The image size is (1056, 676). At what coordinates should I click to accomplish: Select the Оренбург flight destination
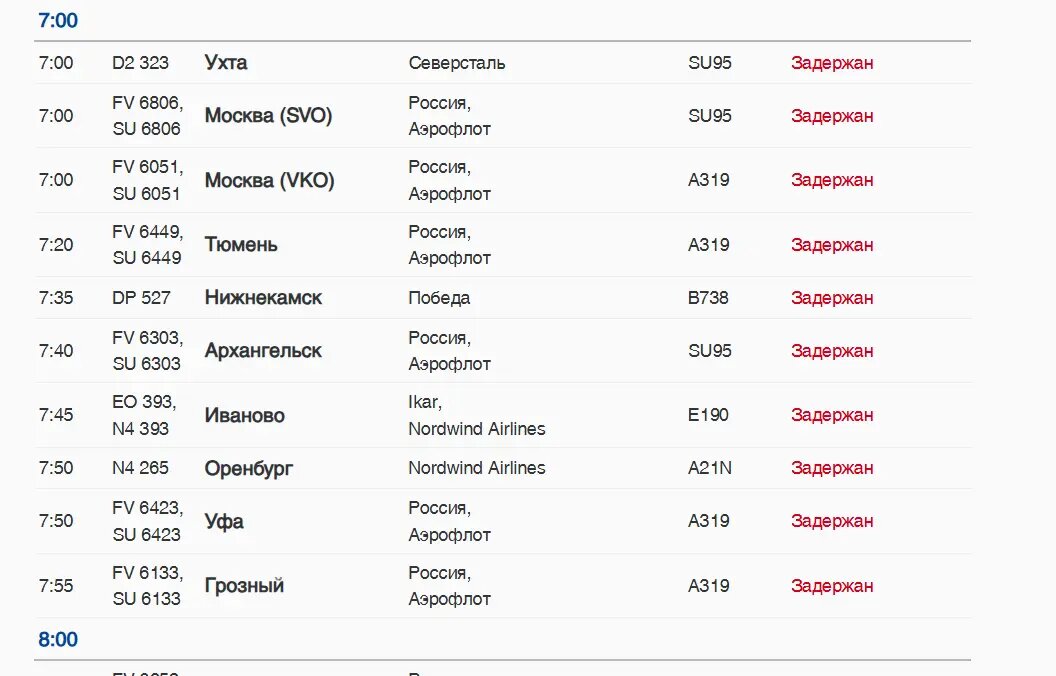pyautogui.click(x=249, y=468)
